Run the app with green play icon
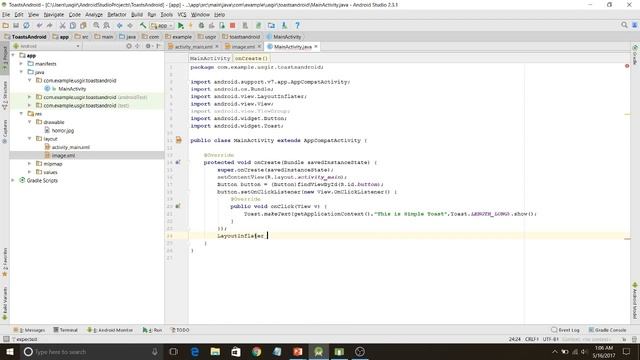Viewport: 640px width, 360px height. (x=180, y=25)
